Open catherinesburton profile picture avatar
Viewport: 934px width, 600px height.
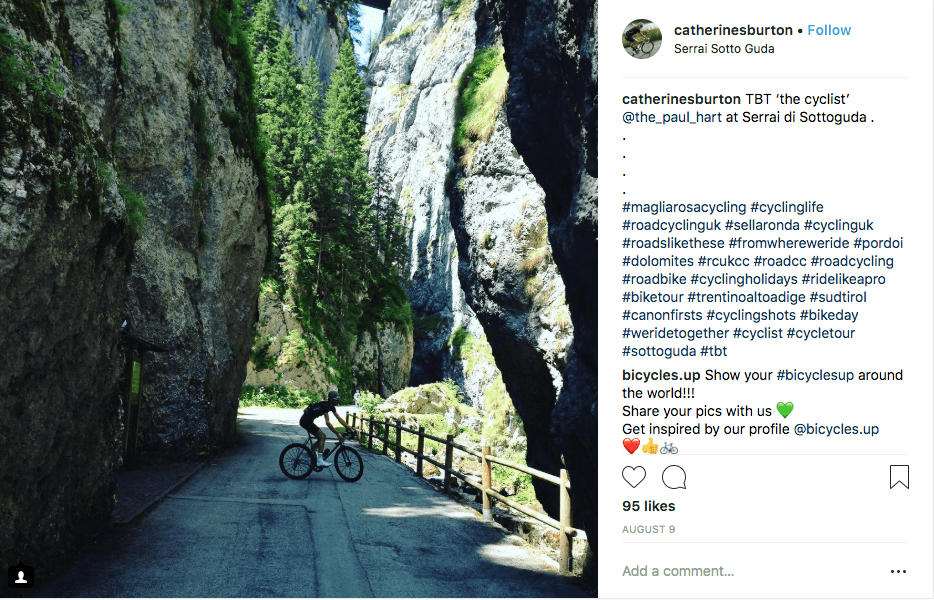[641, 39]
